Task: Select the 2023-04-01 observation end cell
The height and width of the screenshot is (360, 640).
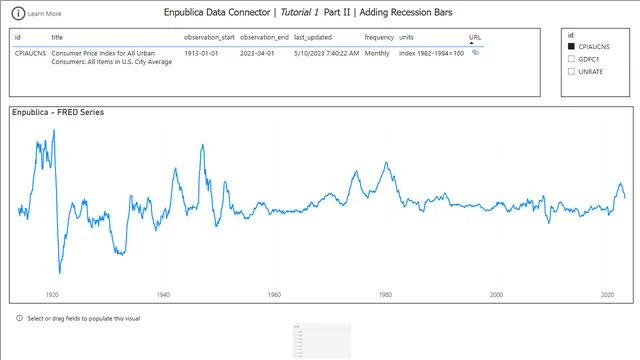Action: pos(257,53)
